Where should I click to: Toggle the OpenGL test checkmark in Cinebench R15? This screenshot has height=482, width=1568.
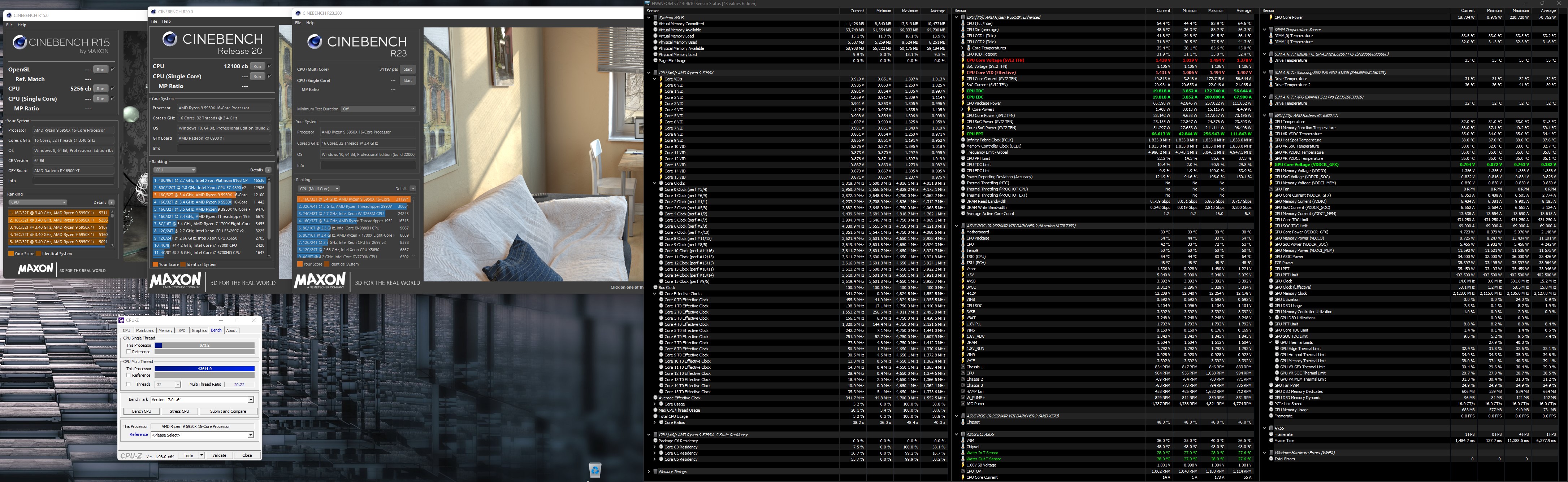113,69
